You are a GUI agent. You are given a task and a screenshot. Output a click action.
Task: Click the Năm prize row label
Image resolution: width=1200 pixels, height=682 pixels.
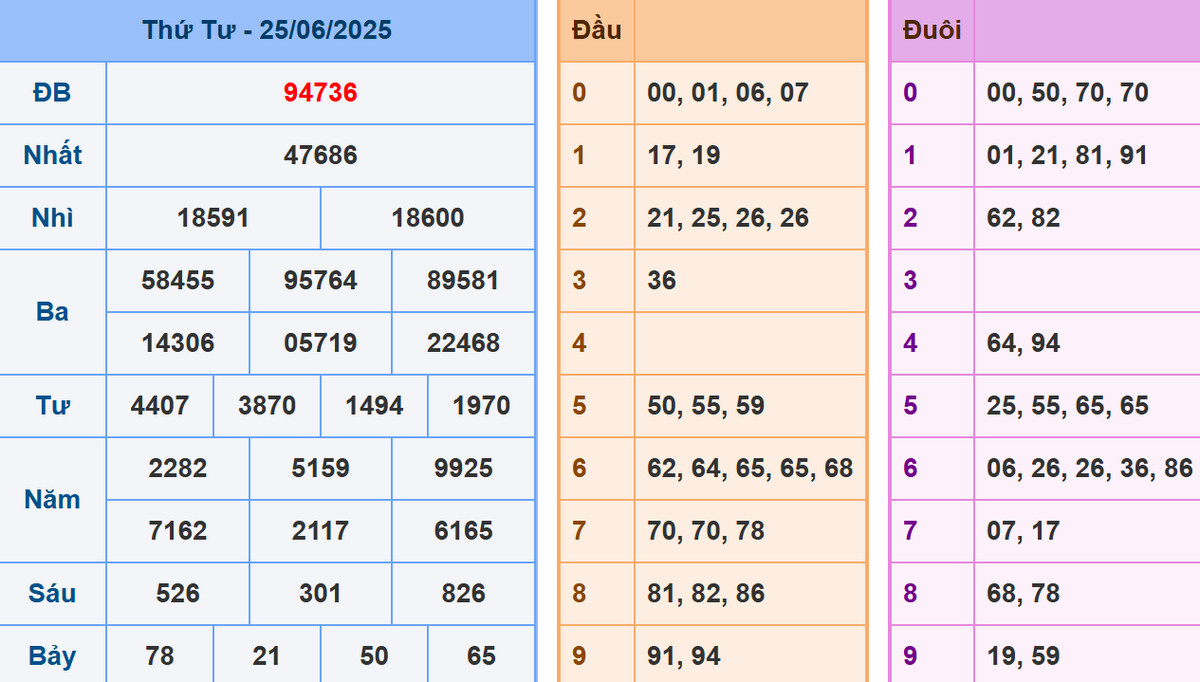click(x=52, y=499)
